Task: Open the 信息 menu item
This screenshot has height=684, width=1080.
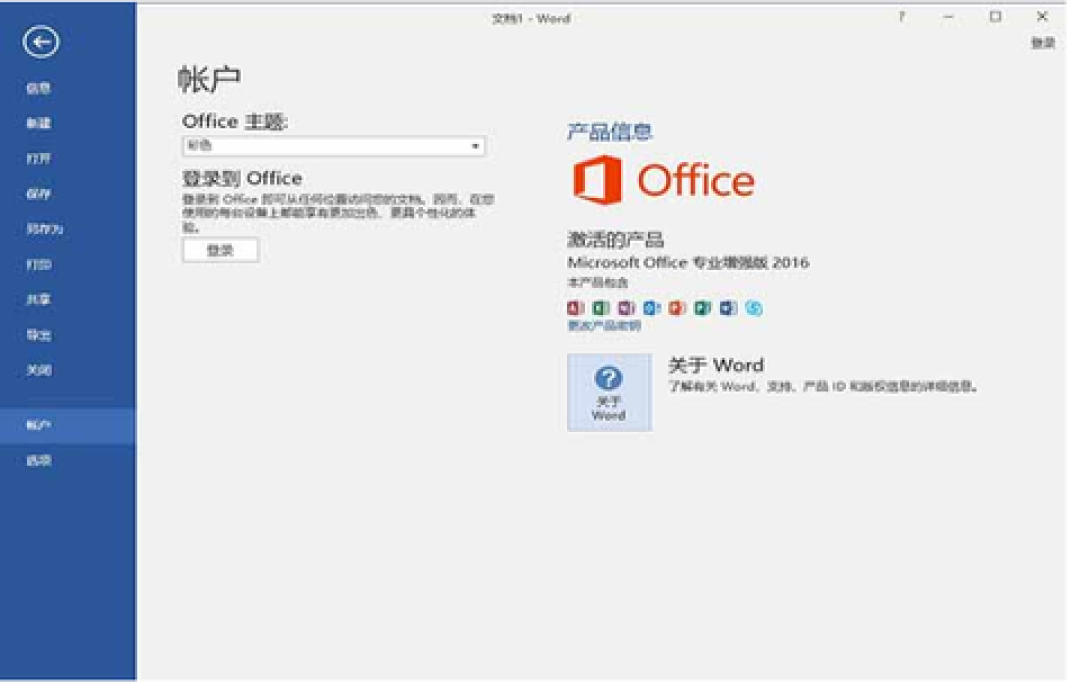Action: click(x=39, y=88)
